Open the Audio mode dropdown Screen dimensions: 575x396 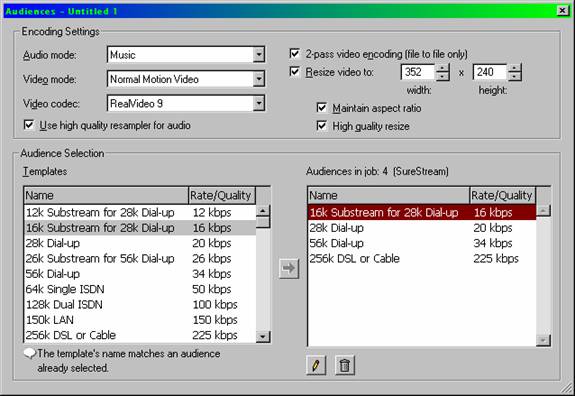pyautogui.click(x=259, y=55)
